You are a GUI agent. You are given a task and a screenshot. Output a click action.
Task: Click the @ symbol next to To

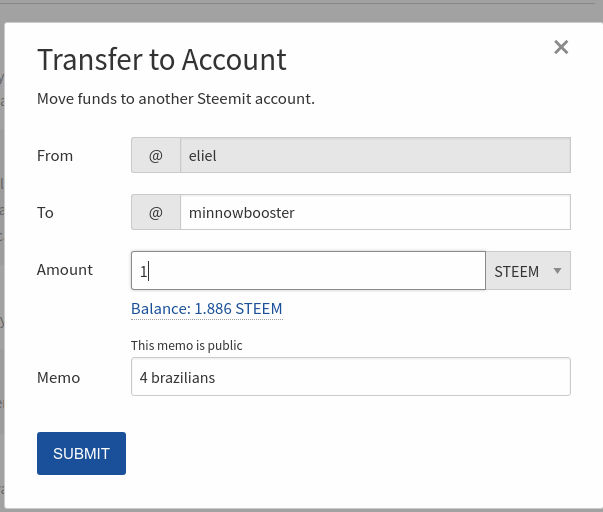pos(156,212)
